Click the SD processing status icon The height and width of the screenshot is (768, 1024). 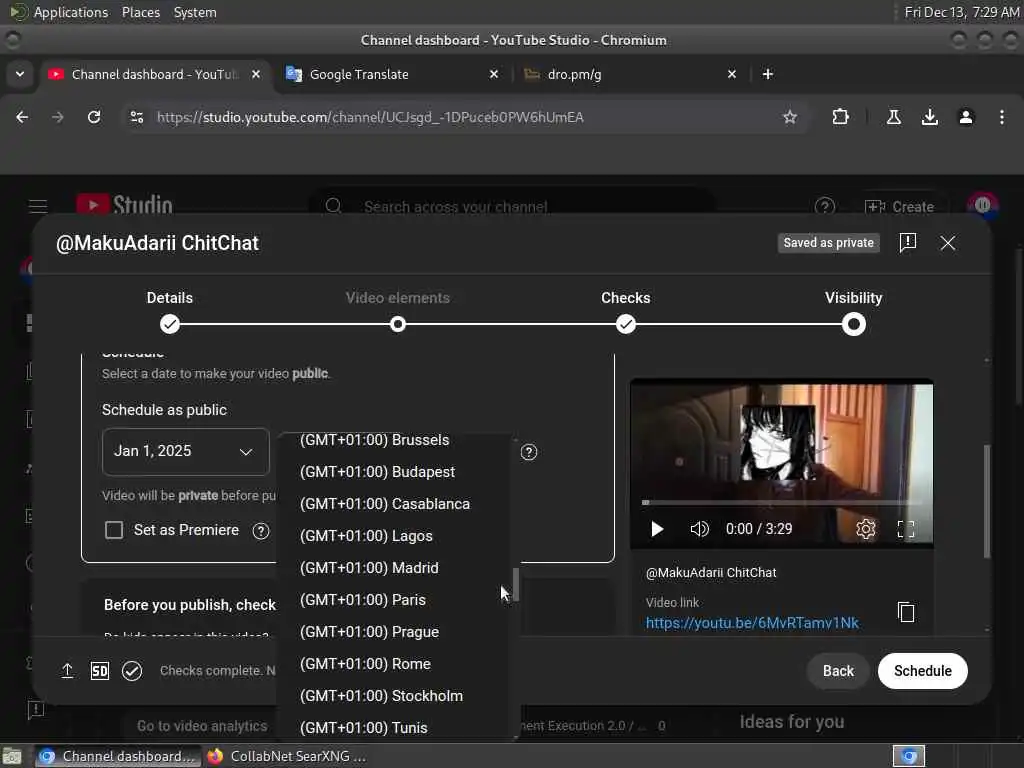pos(99,671)
